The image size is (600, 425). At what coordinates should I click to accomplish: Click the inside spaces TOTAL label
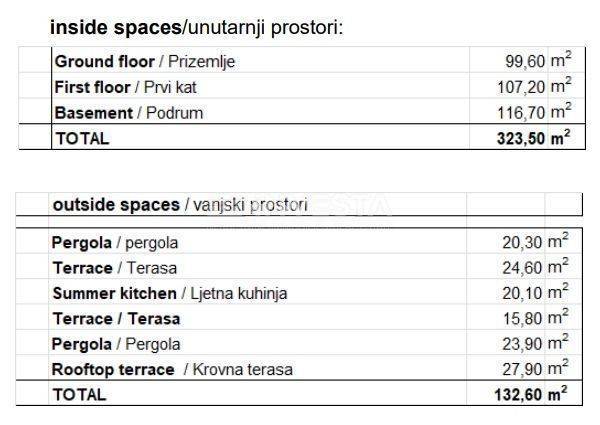pos(82,138)
